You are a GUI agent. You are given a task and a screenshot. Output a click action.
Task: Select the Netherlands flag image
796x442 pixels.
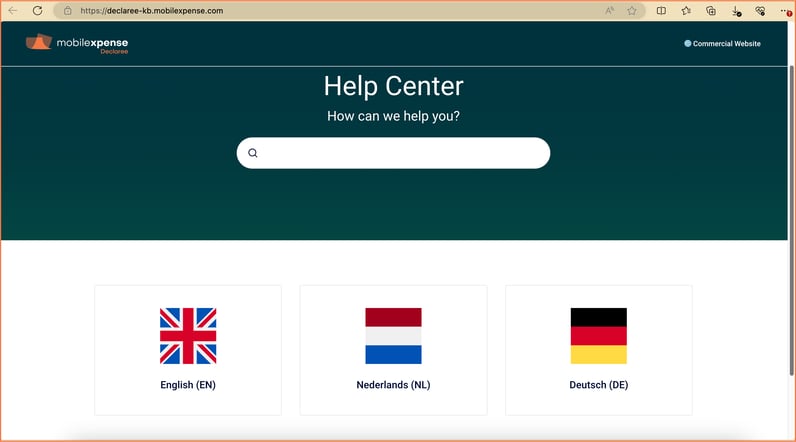(x=393, y=336)
